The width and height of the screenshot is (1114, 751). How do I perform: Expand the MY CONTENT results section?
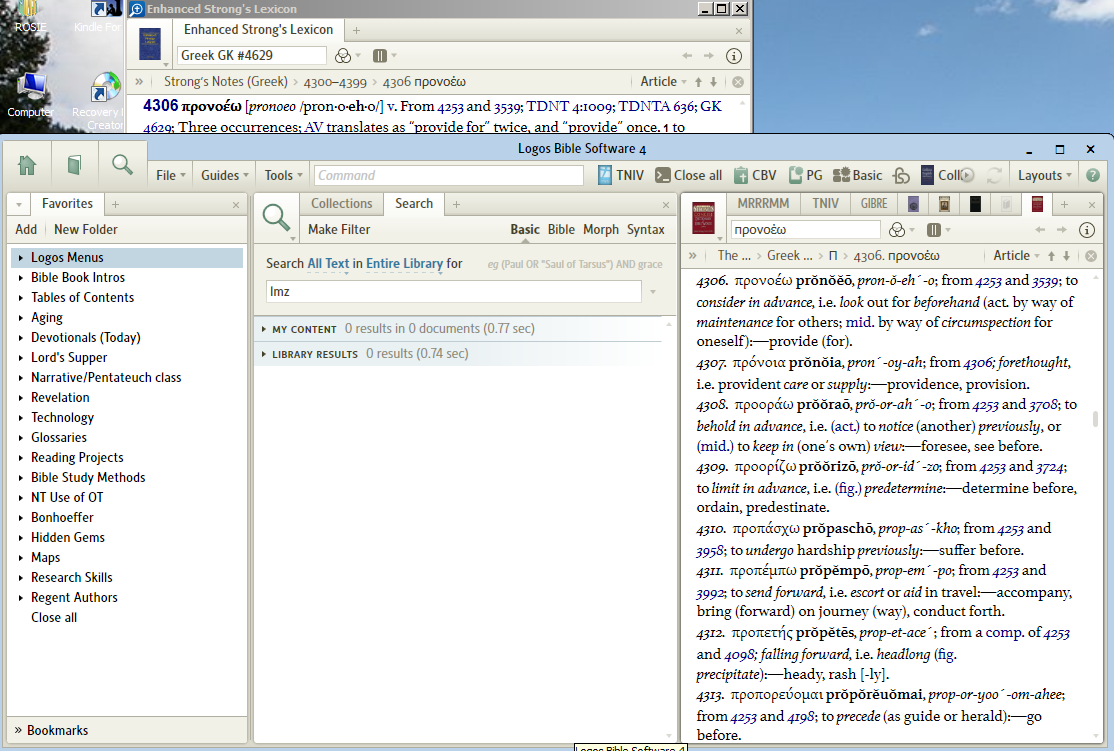(x=264, y=329)
